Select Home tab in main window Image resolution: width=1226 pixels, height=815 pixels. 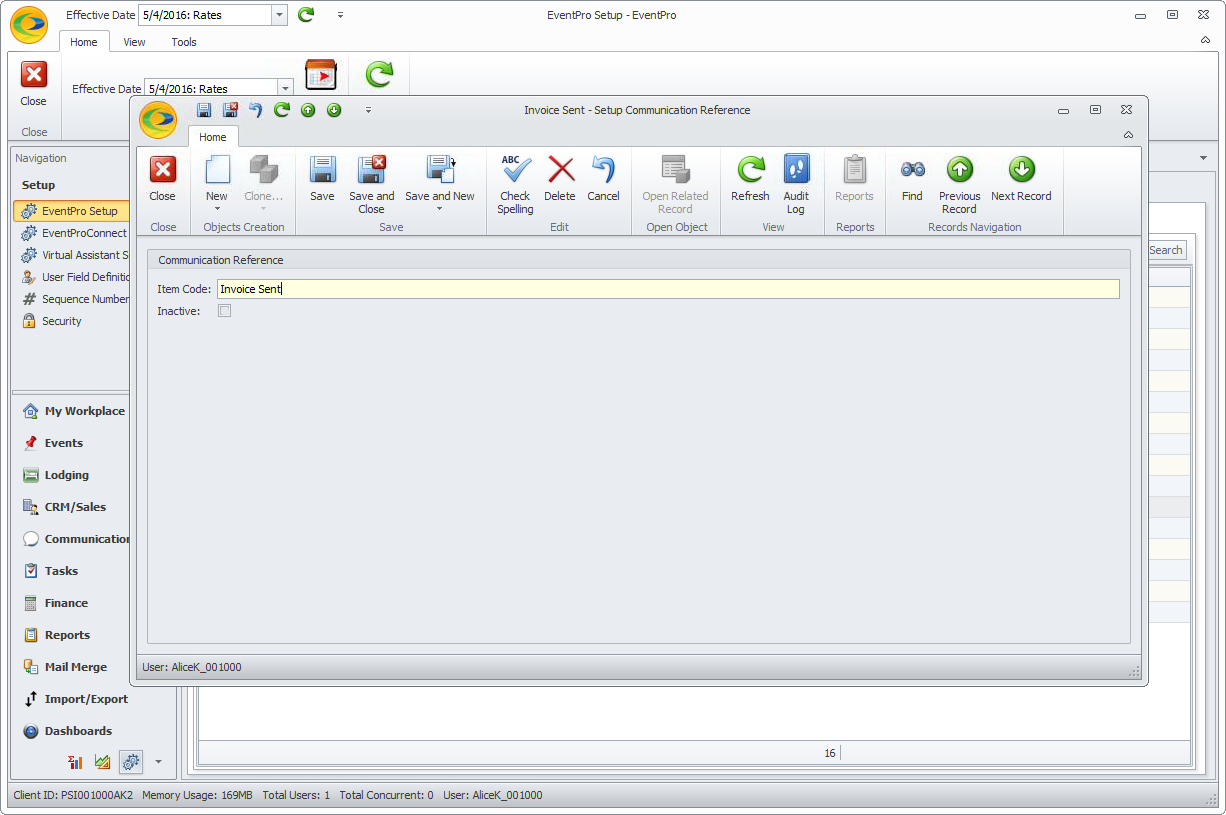(x=84, y=42)
